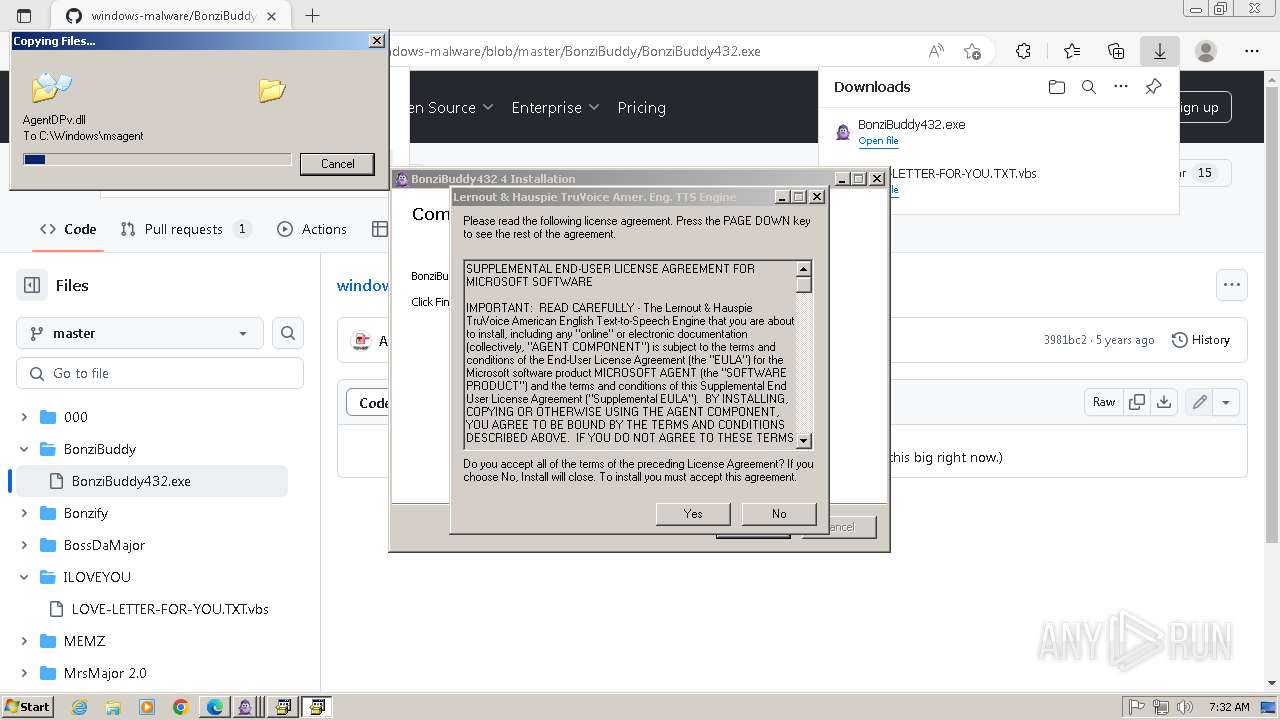Image resolution: width=1280 pixels, height=720 pixels.
Task: Open more options in Downloads panel
Action: coord(1121,87)
